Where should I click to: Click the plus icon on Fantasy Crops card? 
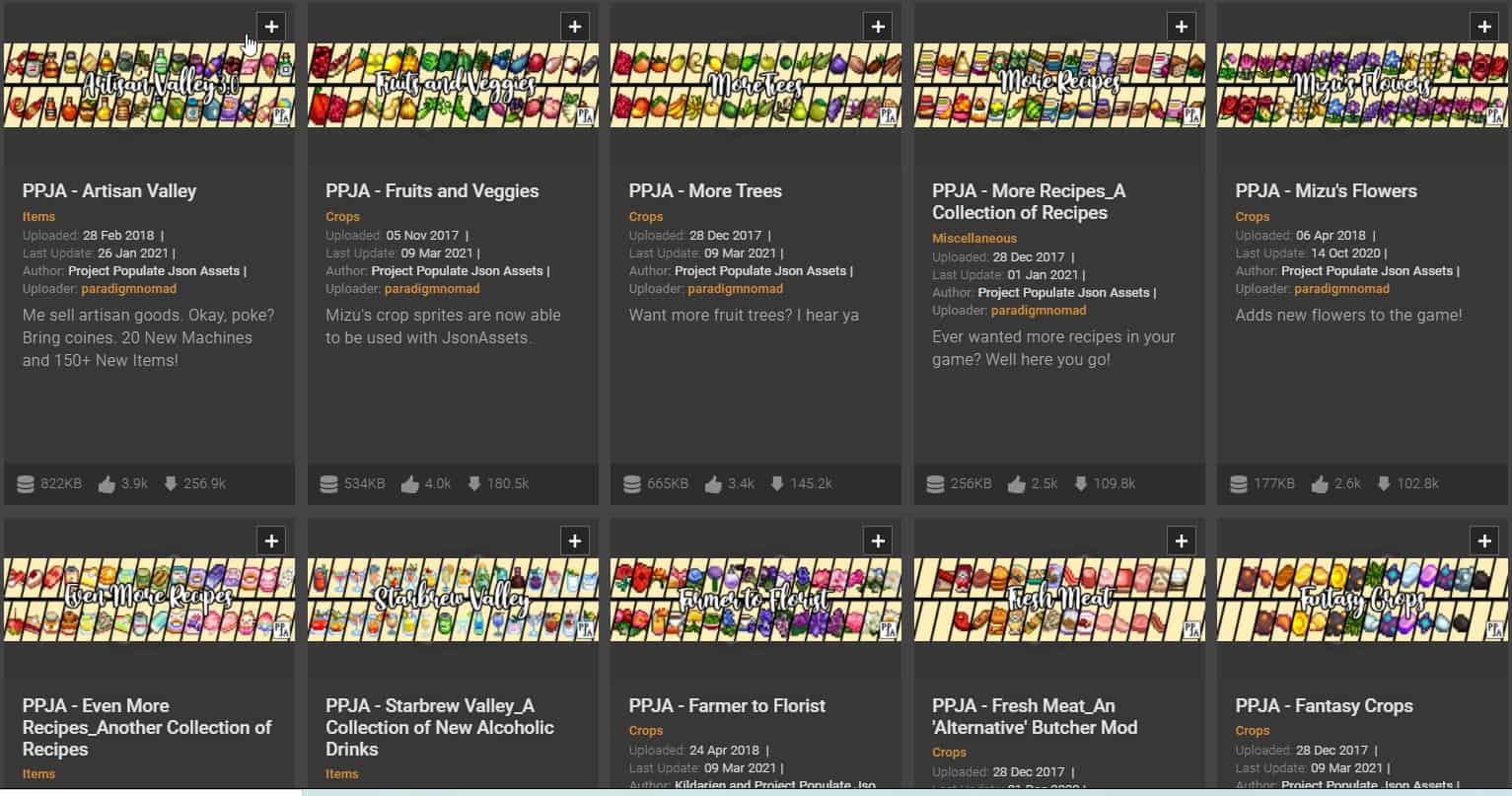tap(1484, 541)
